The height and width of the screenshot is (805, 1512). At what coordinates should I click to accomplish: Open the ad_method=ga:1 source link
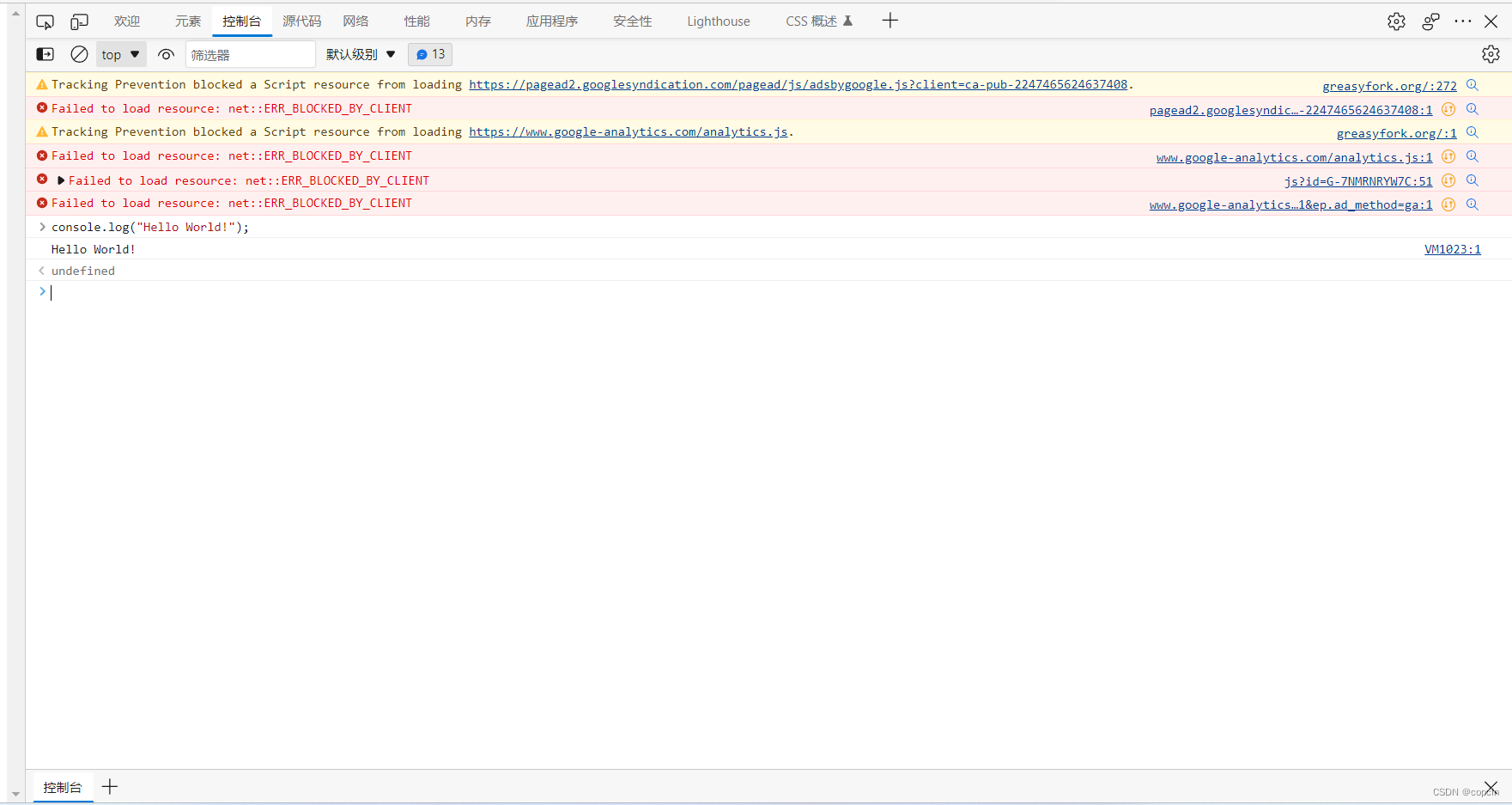pyautogui.click(x=1290, y=204)
